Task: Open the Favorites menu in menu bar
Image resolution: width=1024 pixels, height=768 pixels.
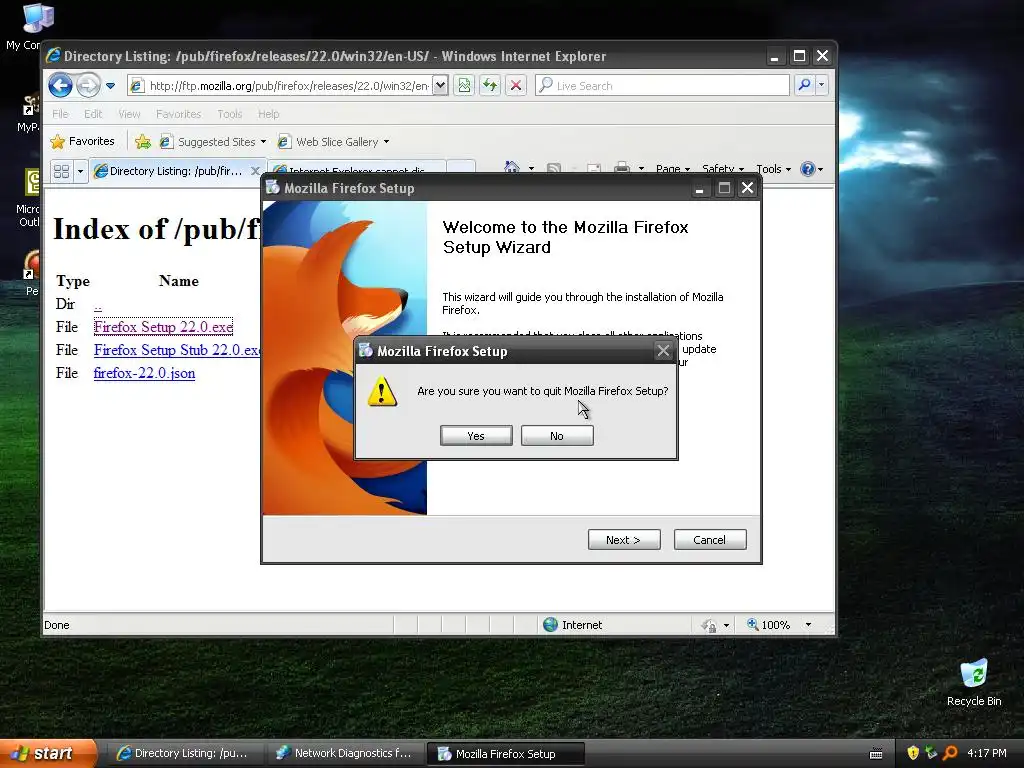Action: pyautogui.click(x=178, y=114)
